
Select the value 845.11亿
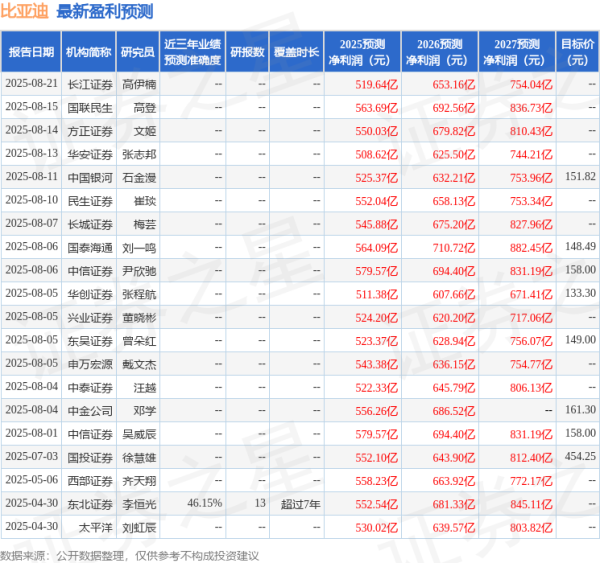click(x=531, y=504)
